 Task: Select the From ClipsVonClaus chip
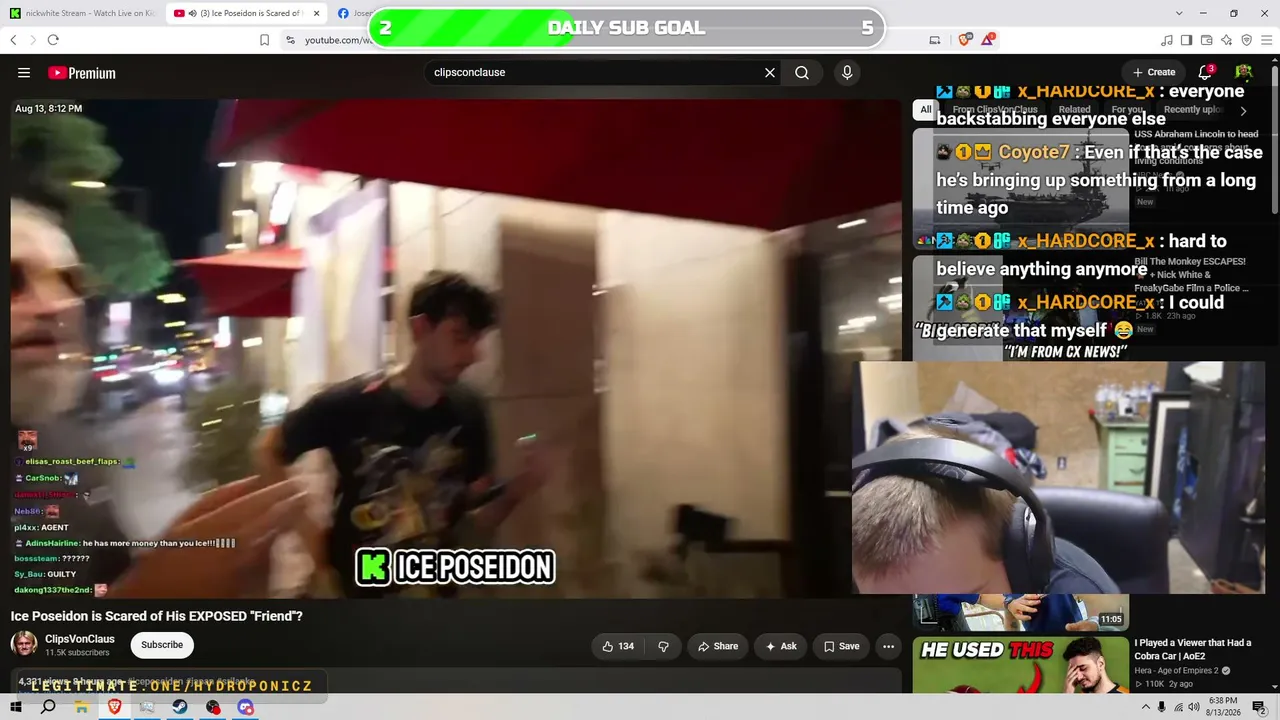pyautogui.click(x=995, y=110)
